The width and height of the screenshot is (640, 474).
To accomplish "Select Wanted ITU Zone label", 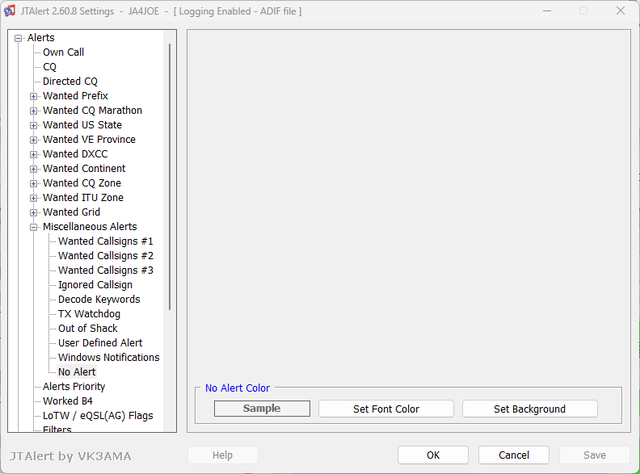I will click(83, 198).
